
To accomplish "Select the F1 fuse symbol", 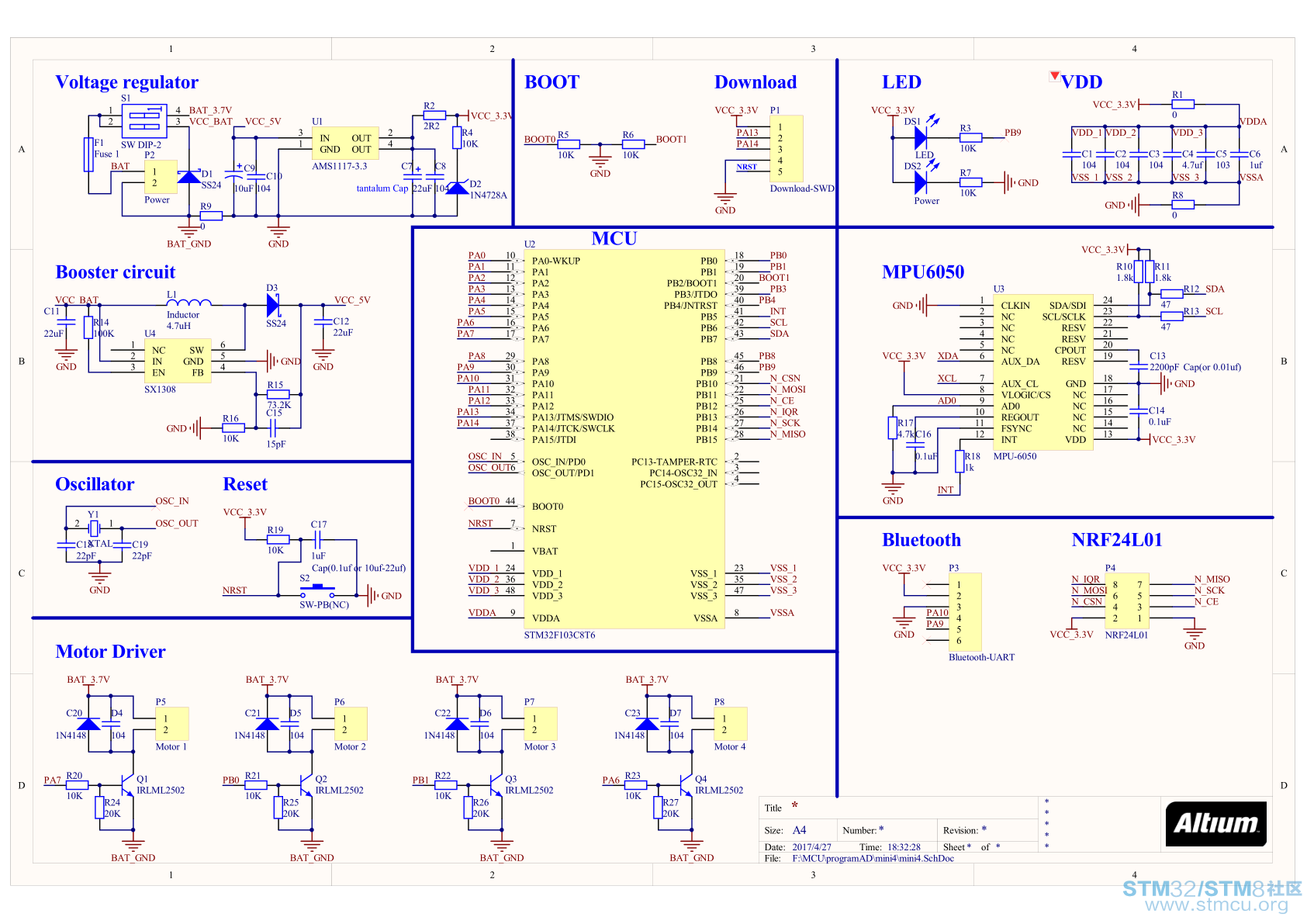I will (x=88, y=154).
